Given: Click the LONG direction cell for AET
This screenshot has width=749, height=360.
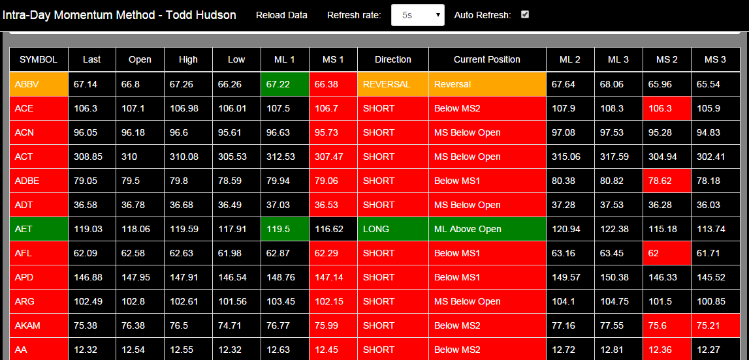Looking at the screenshot, I should (x=393, y=229).
